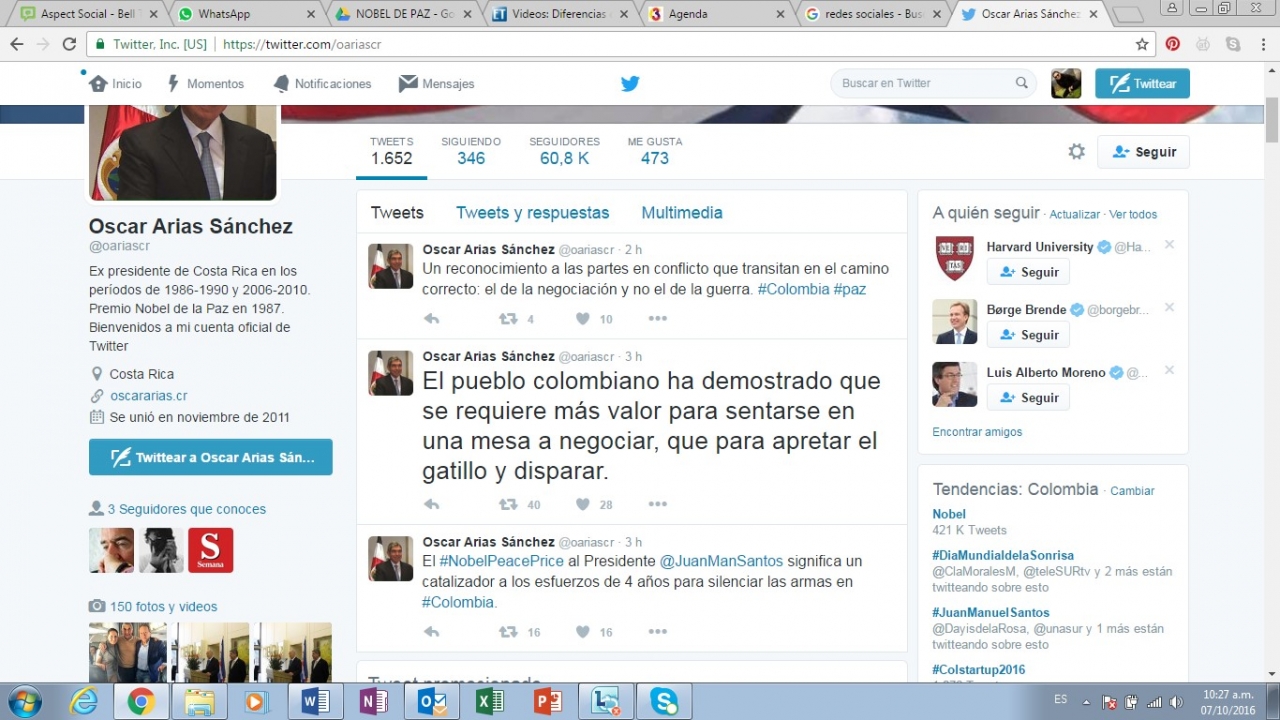Viewport: 1280px width, 720px height.
Task: Reply to the tweet posted 2 h ago
Action: (x=432, y=319)
